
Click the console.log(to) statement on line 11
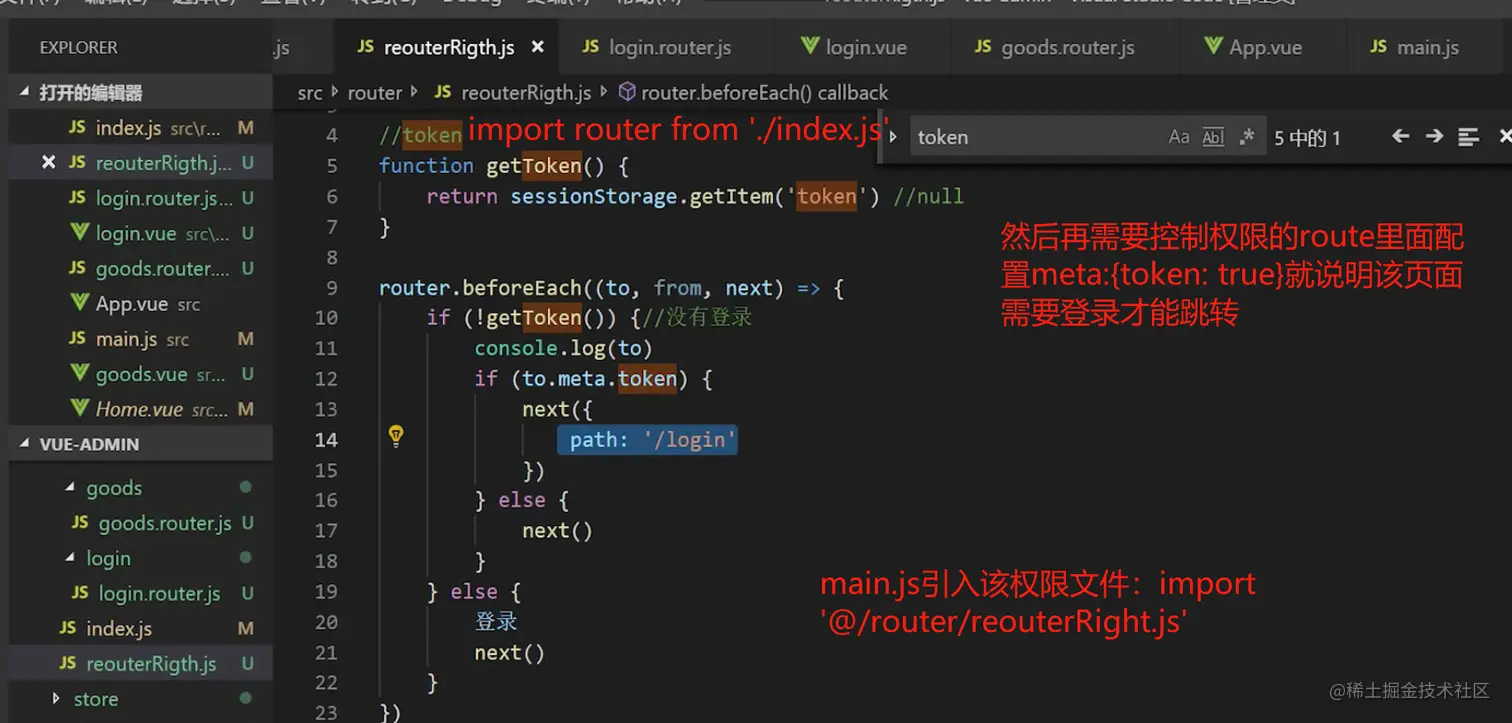point(563,348)
